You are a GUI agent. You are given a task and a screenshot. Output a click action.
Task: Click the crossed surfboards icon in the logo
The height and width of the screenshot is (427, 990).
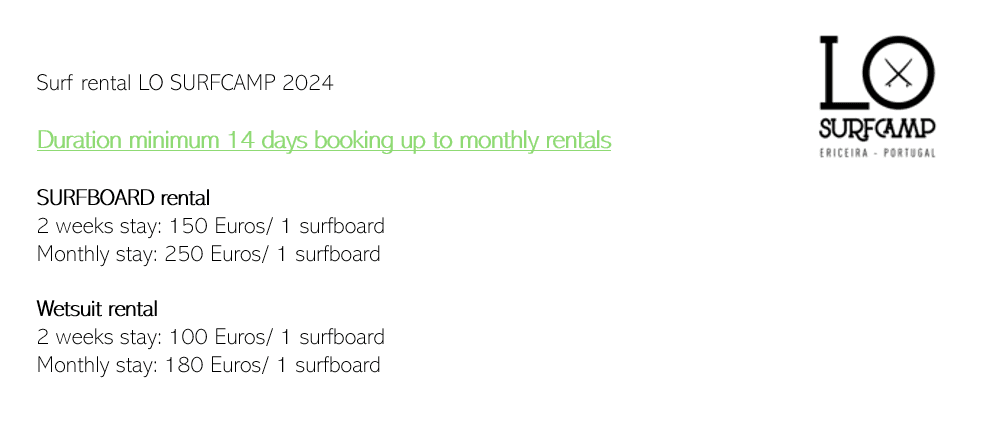(x=900, y=73)
